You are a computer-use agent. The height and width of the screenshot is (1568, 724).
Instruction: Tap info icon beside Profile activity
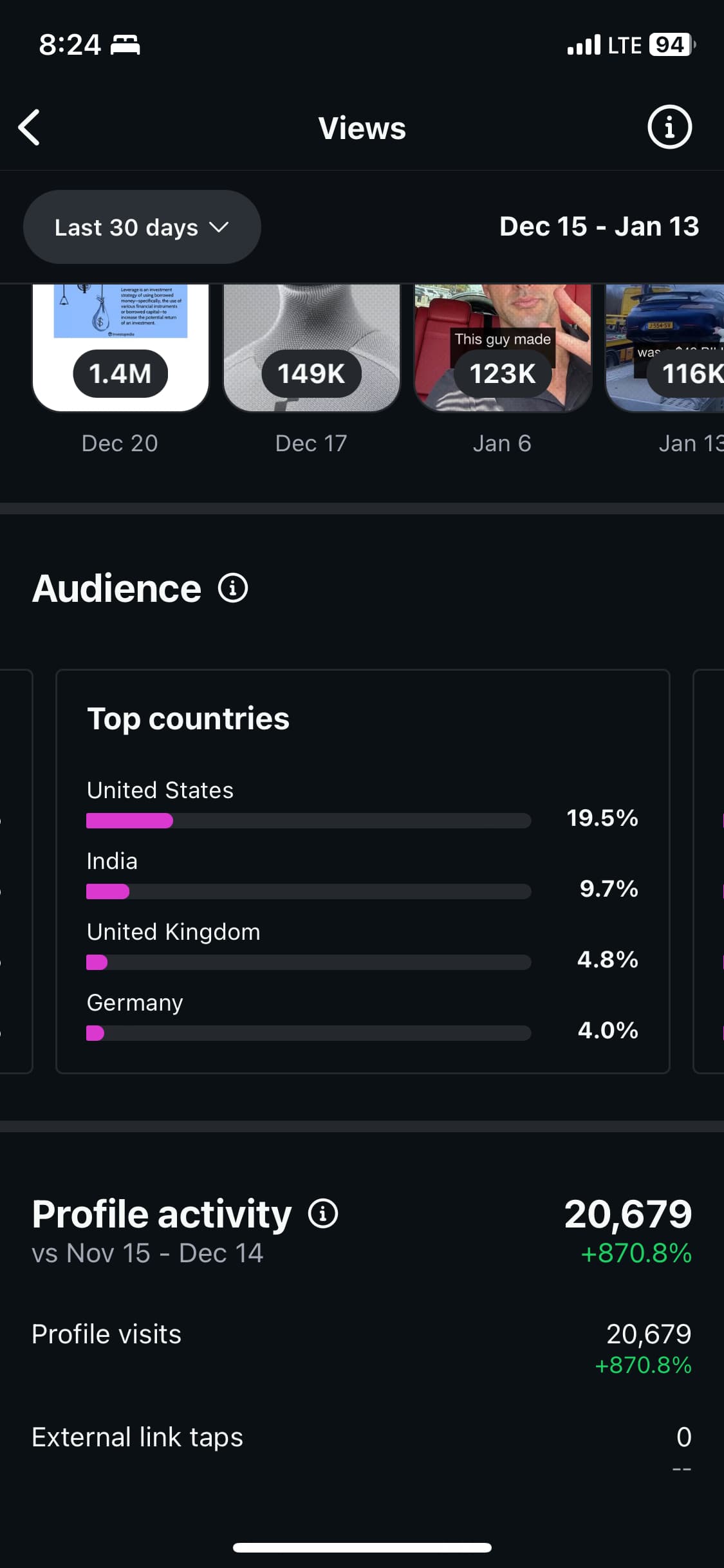click(x=323, y=1214)
